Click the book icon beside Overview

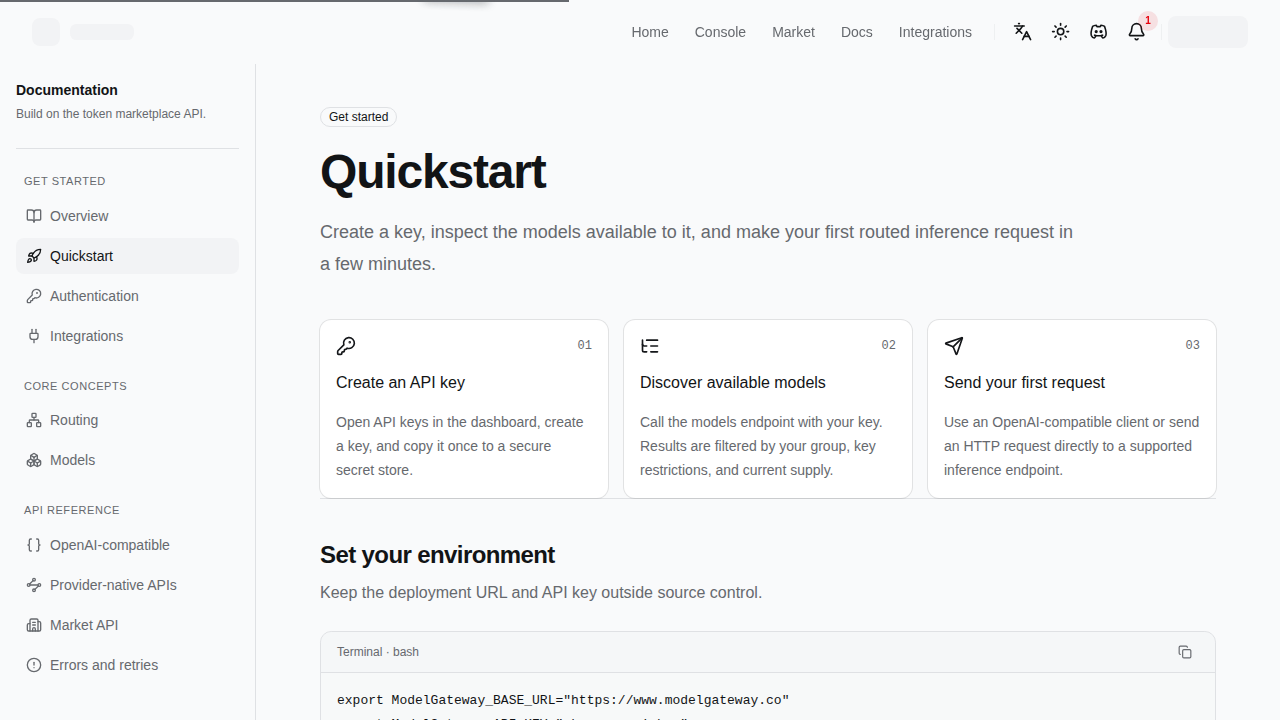[34, 216]
